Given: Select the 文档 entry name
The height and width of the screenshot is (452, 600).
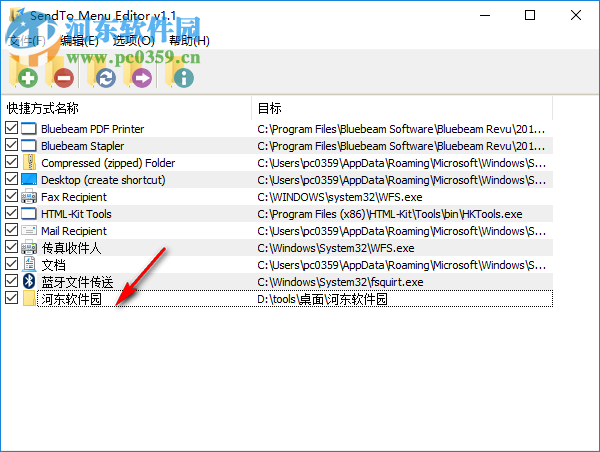Looking at the screenshot, I should tap(54, 265).
